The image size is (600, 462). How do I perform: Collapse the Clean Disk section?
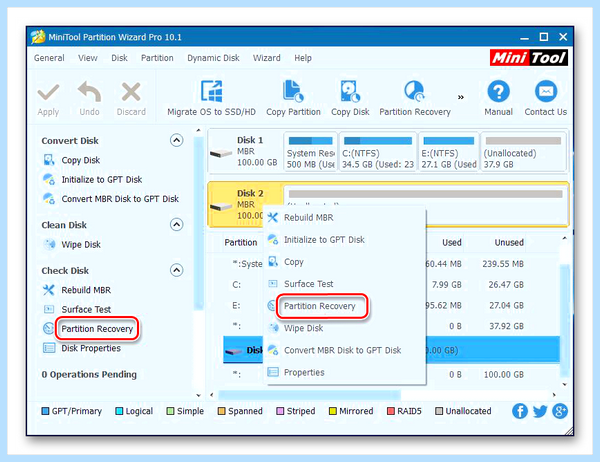tap(176, 225)
